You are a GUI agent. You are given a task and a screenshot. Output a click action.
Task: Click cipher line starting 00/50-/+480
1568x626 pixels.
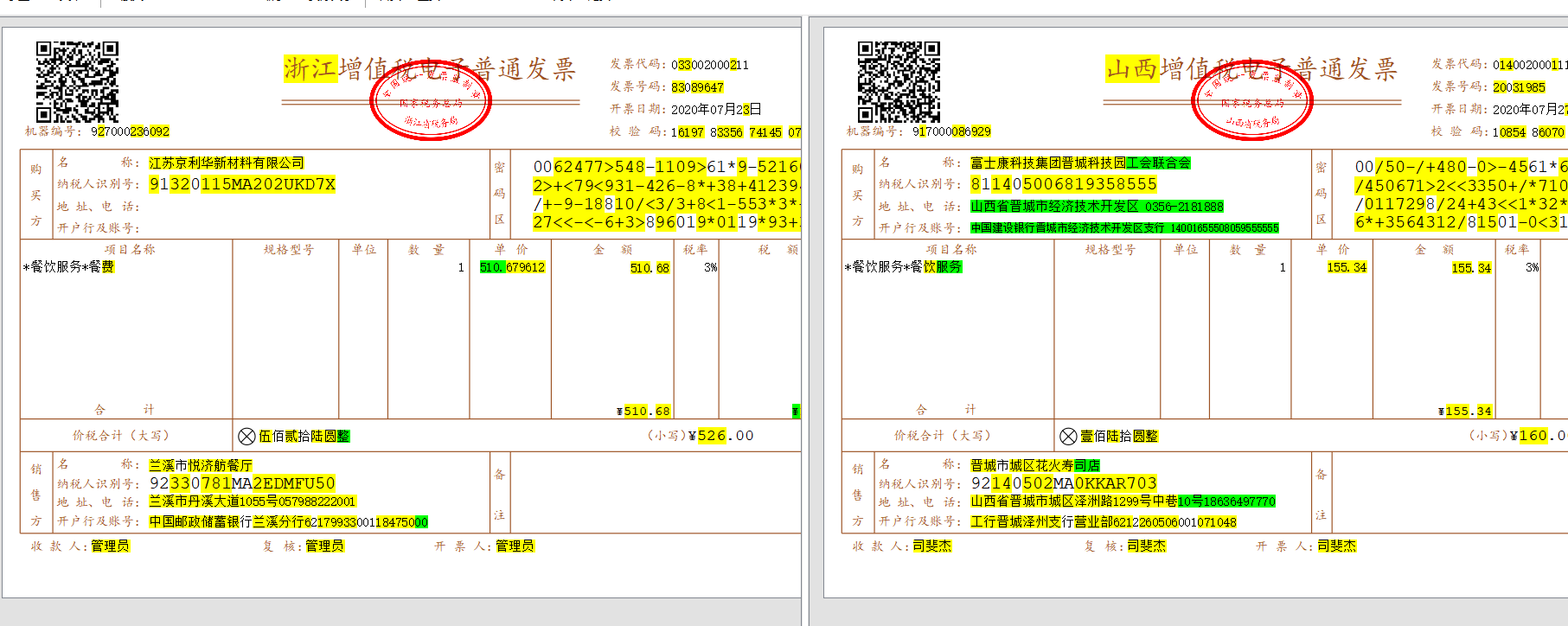click(1461, 167)
